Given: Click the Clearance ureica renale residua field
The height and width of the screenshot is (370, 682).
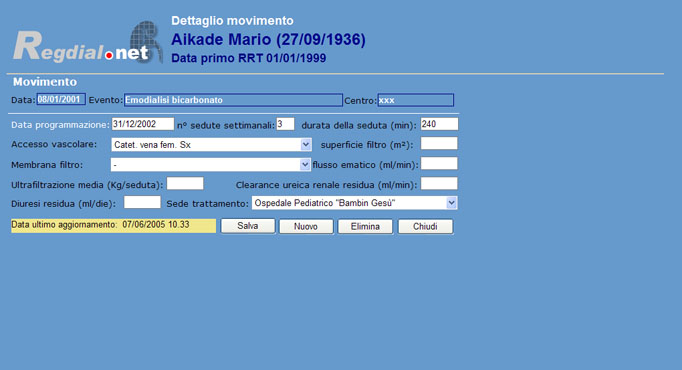Looking at the screenshot, I should (439, 183).
